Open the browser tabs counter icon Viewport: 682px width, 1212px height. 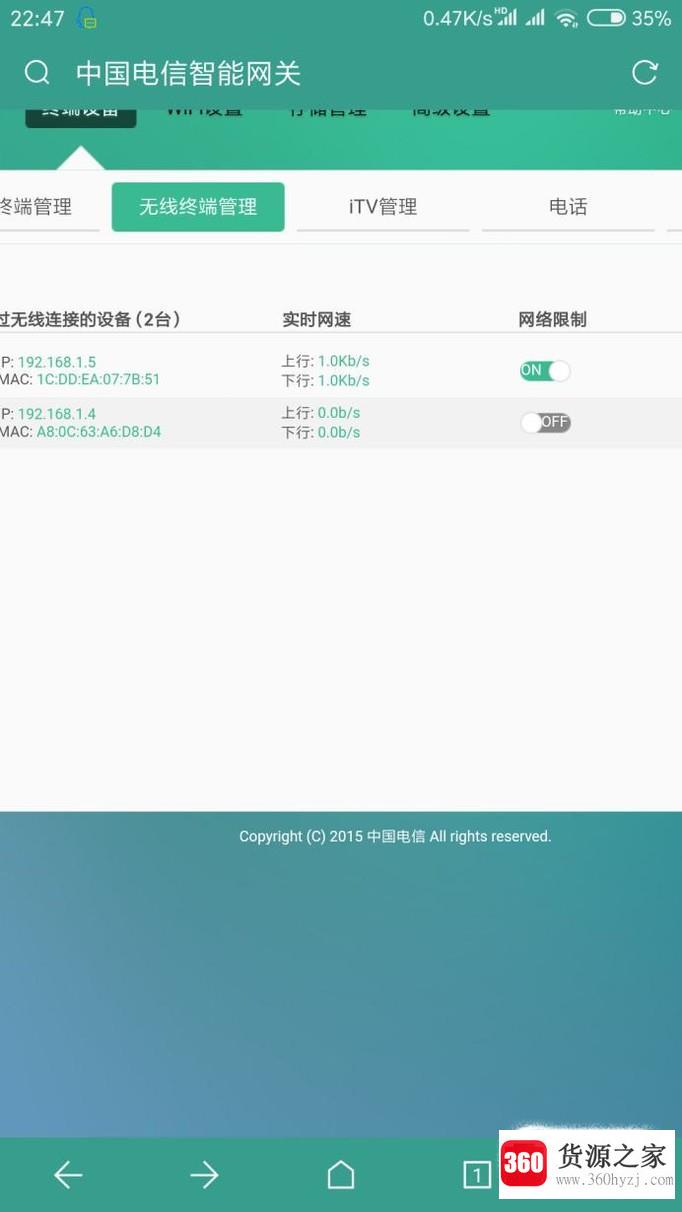click(x=477, y=1175)
